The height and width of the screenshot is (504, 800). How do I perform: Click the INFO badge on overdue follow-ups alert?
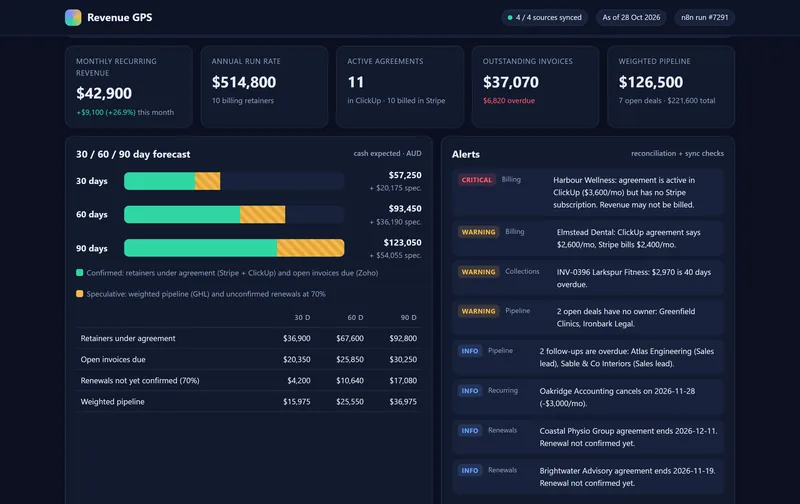[470, 351]
